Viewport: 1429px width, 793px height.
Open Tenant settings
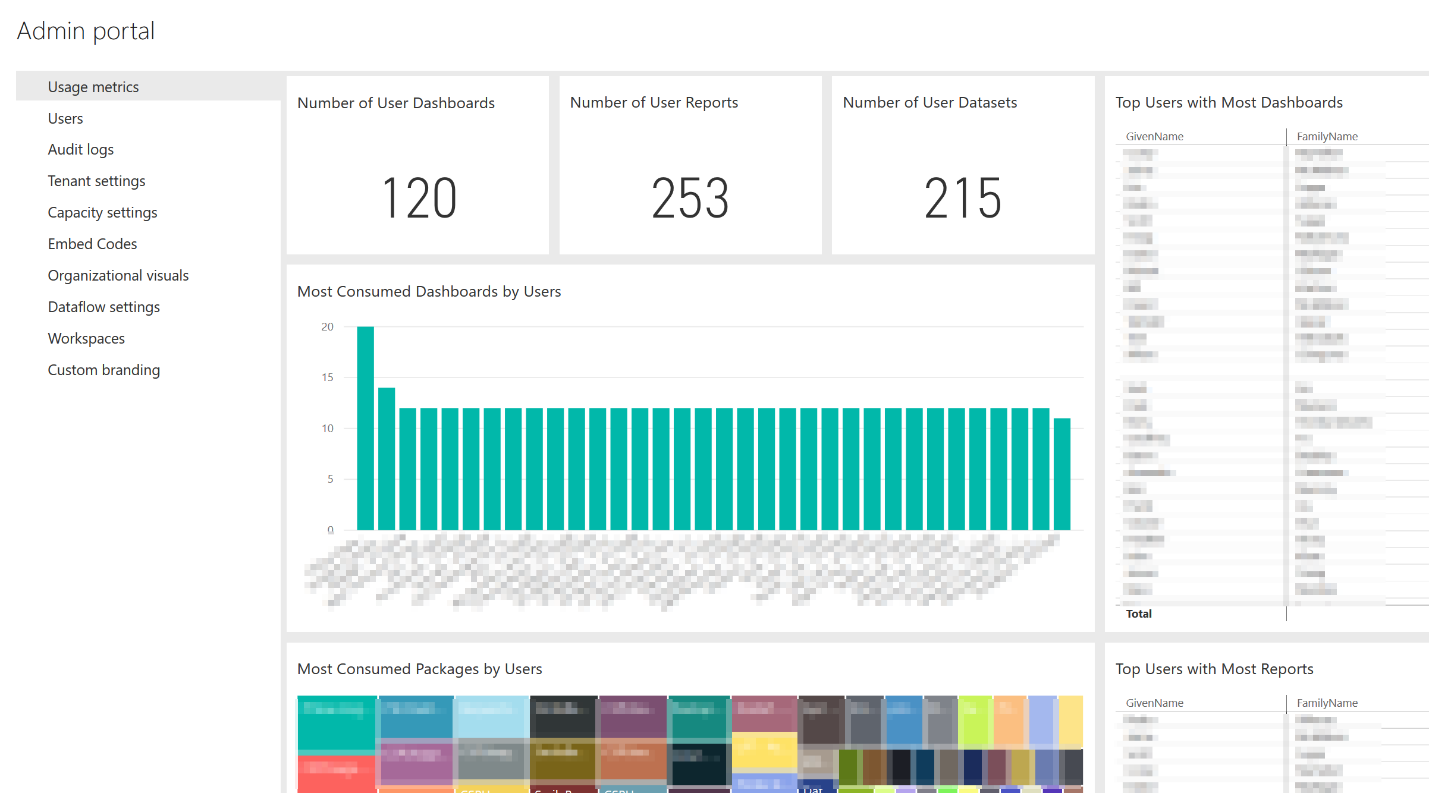(96, 181)
